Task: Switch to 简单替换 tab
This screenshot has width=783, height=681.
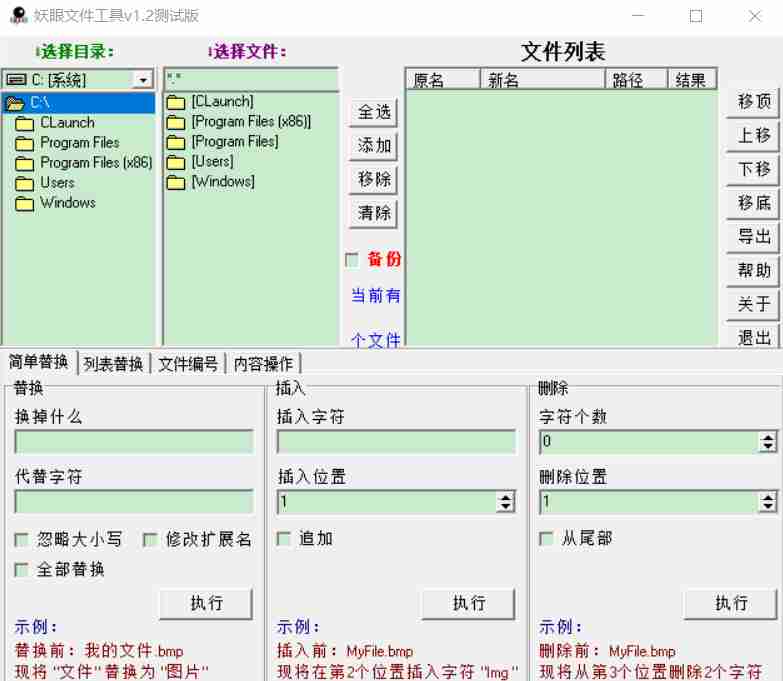Action: click(x=39, y=362)
